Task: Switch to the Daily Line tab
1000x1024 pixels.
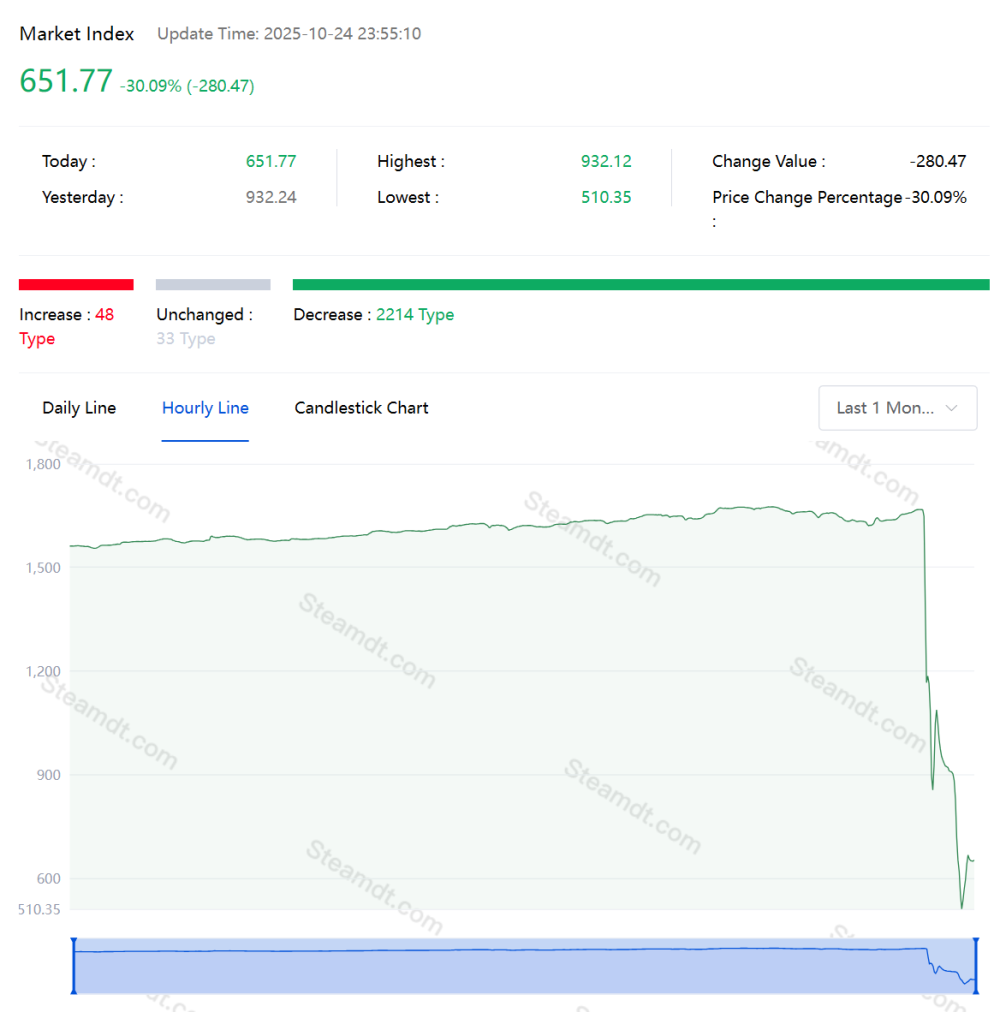Action: [79, 408]
